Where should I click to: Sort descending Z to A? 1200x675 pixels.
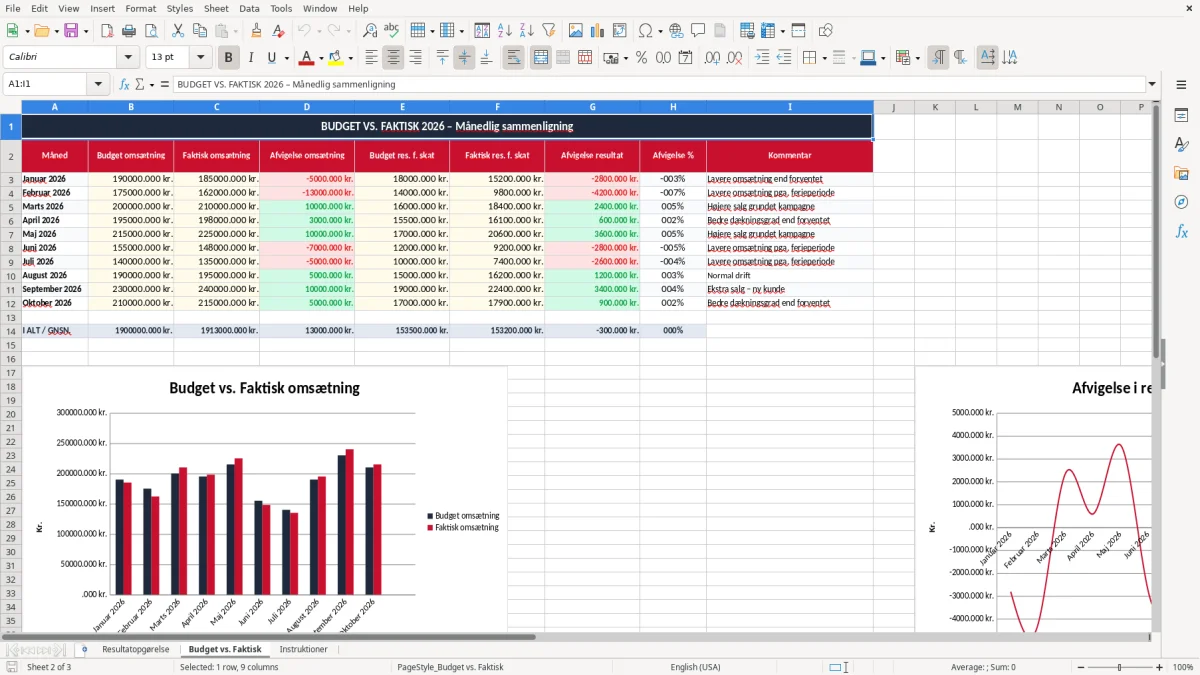pos(527,31)
